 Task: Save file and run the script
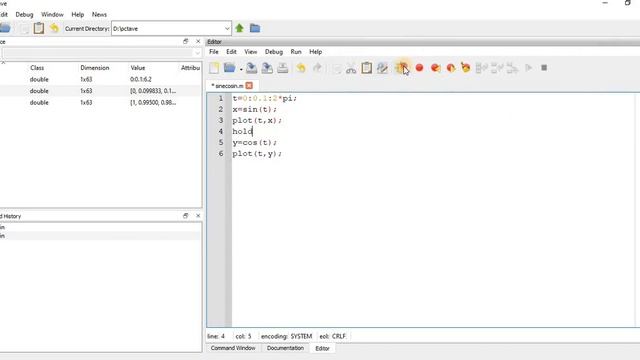401,68
